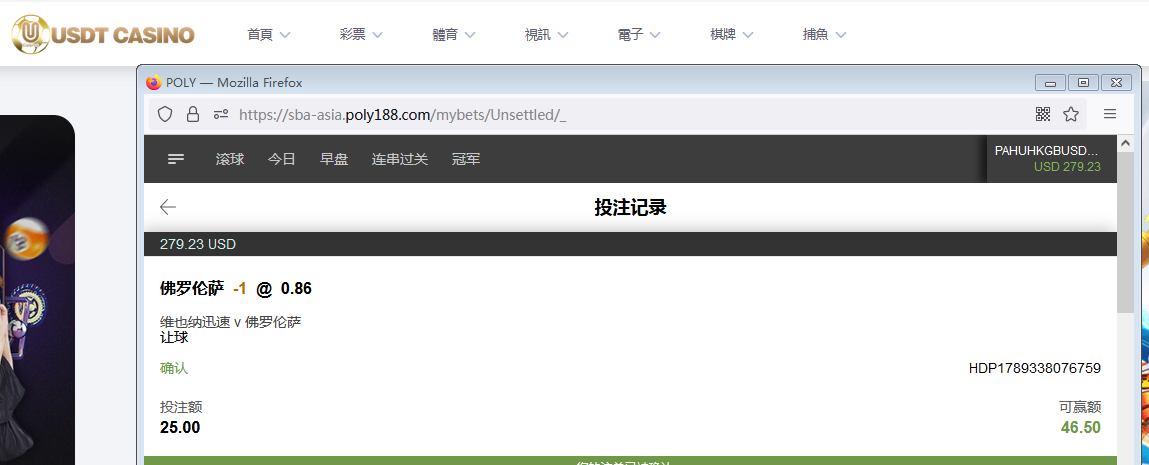Switch to the 冠军 tab
The height and width of the screenshot is (465, 1149).
point(466,159)
